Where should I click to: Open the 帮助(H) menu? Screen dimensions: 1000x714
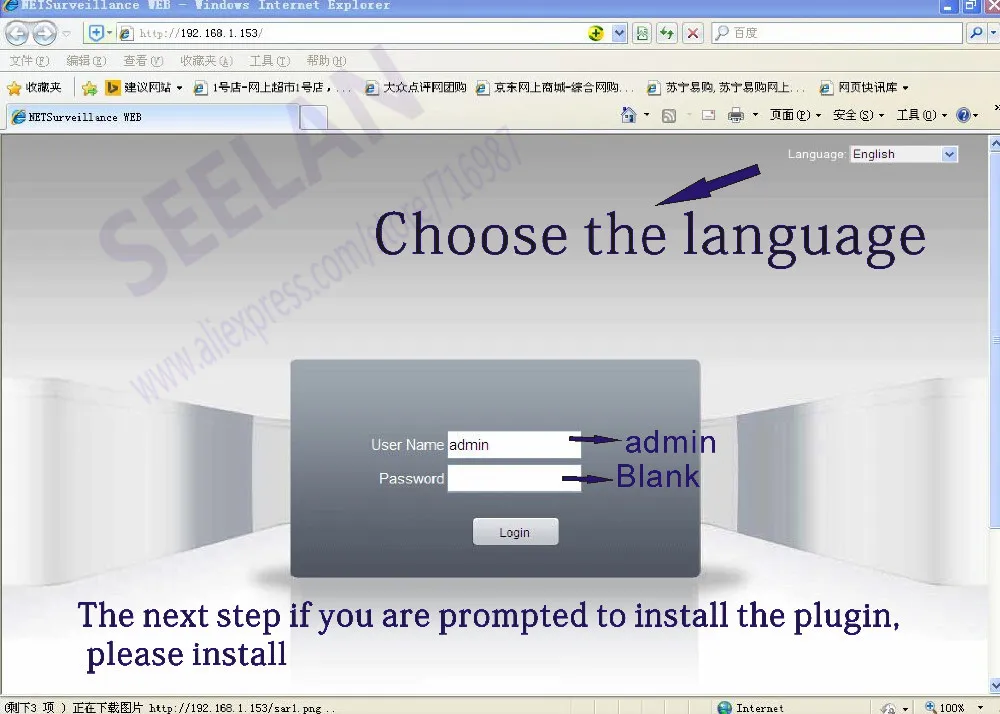tap(326, 61)
